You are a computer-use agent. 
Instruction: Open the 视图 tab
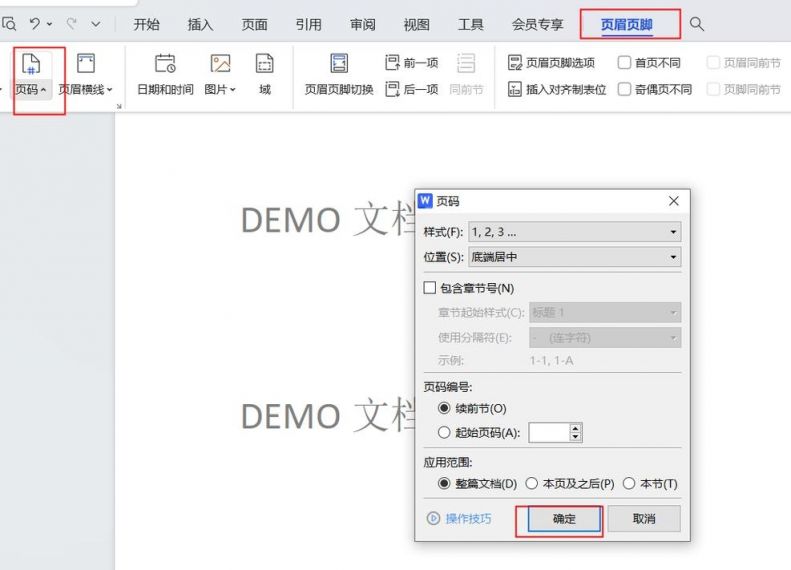point(417,24)
